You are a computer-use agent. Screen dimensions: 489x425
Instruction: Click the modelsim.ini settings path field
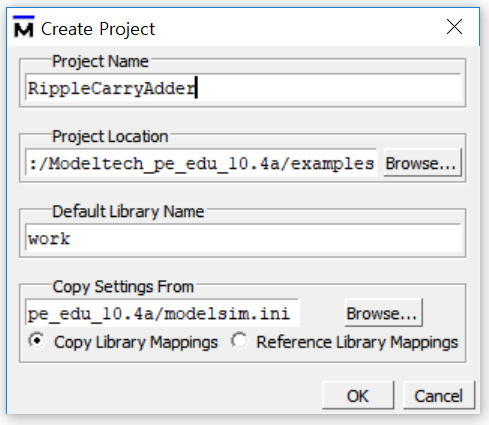[162, 313]
